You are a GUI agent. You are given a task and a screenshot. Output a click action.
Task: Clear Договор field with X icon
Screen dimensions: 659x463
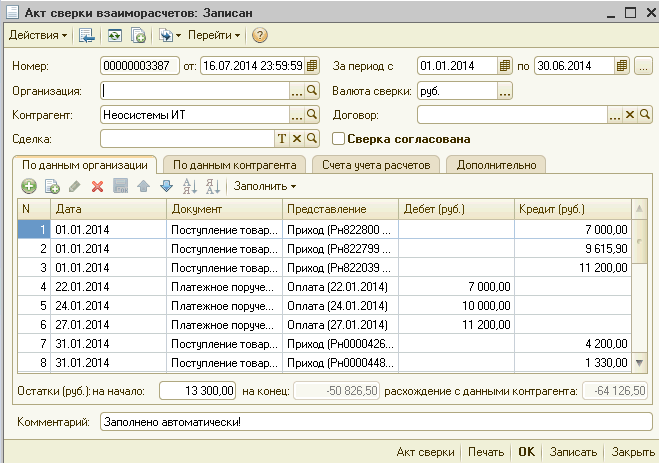[x=630, y=115]
